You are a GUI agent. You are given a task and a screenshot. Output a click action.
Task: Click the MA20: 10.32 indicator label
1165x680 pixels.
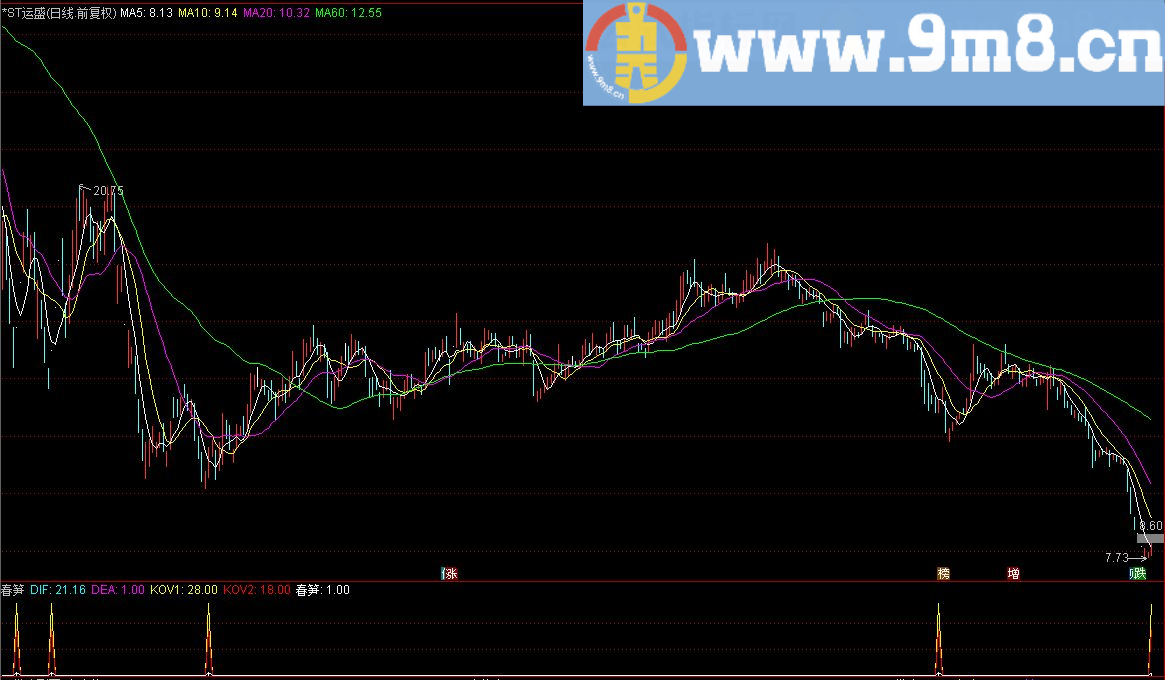[276, 13]
